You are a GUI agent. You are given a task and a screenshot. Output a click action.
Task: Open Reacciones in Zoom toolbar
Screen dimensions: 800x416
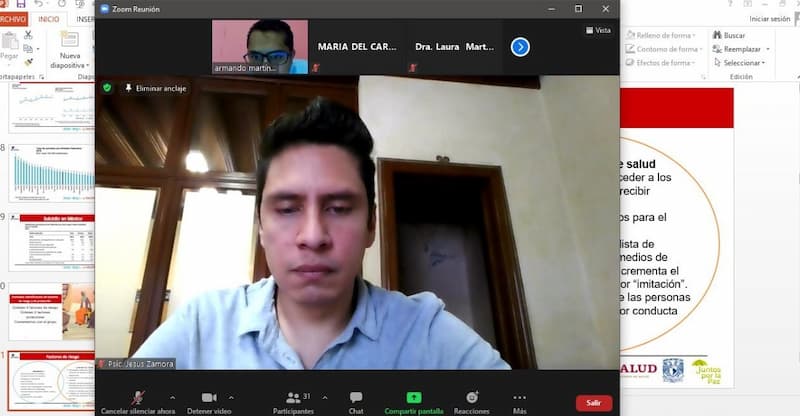click(472, 402)
